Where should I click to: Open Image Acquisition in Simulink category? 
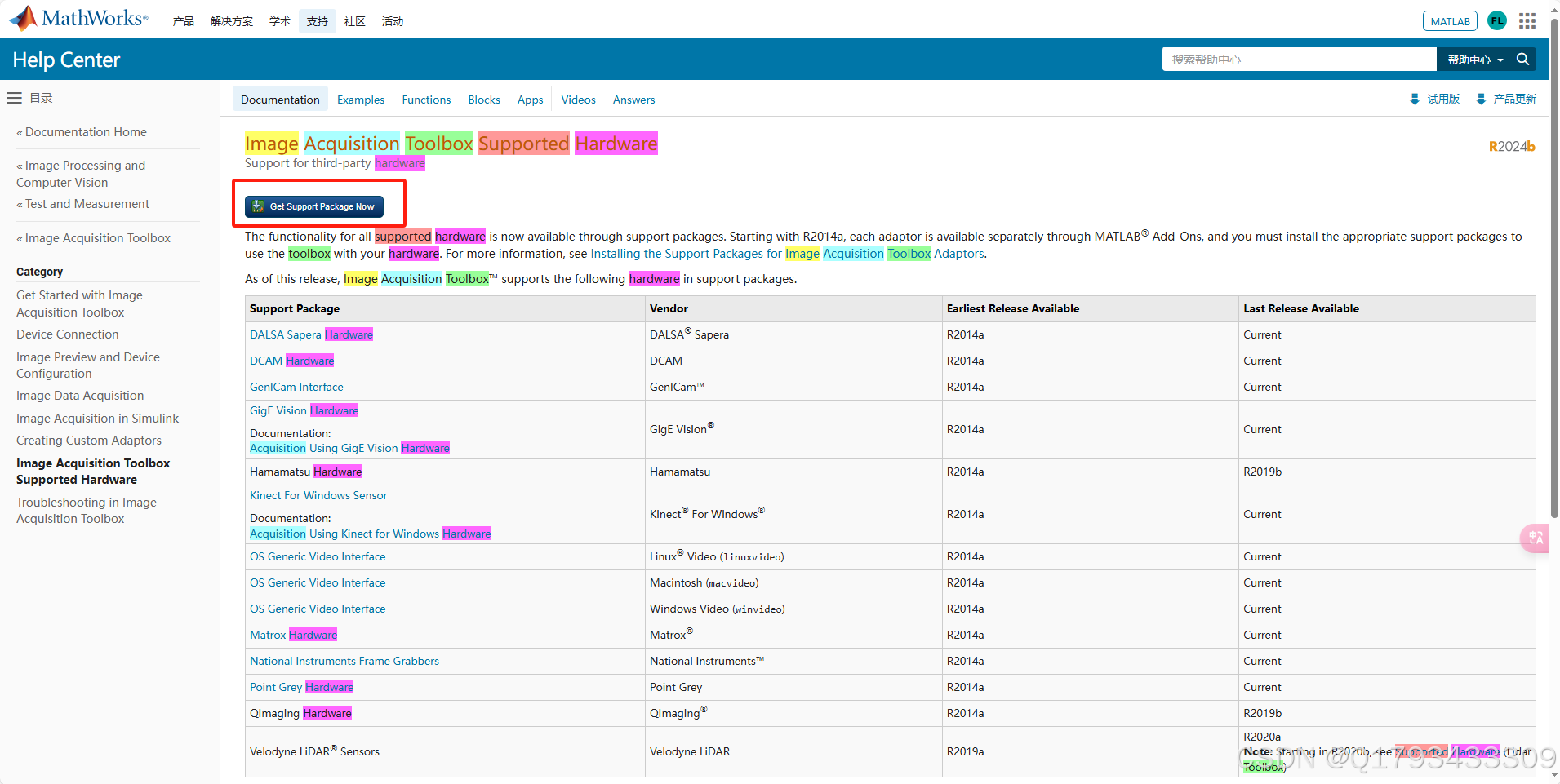(97, 419)
